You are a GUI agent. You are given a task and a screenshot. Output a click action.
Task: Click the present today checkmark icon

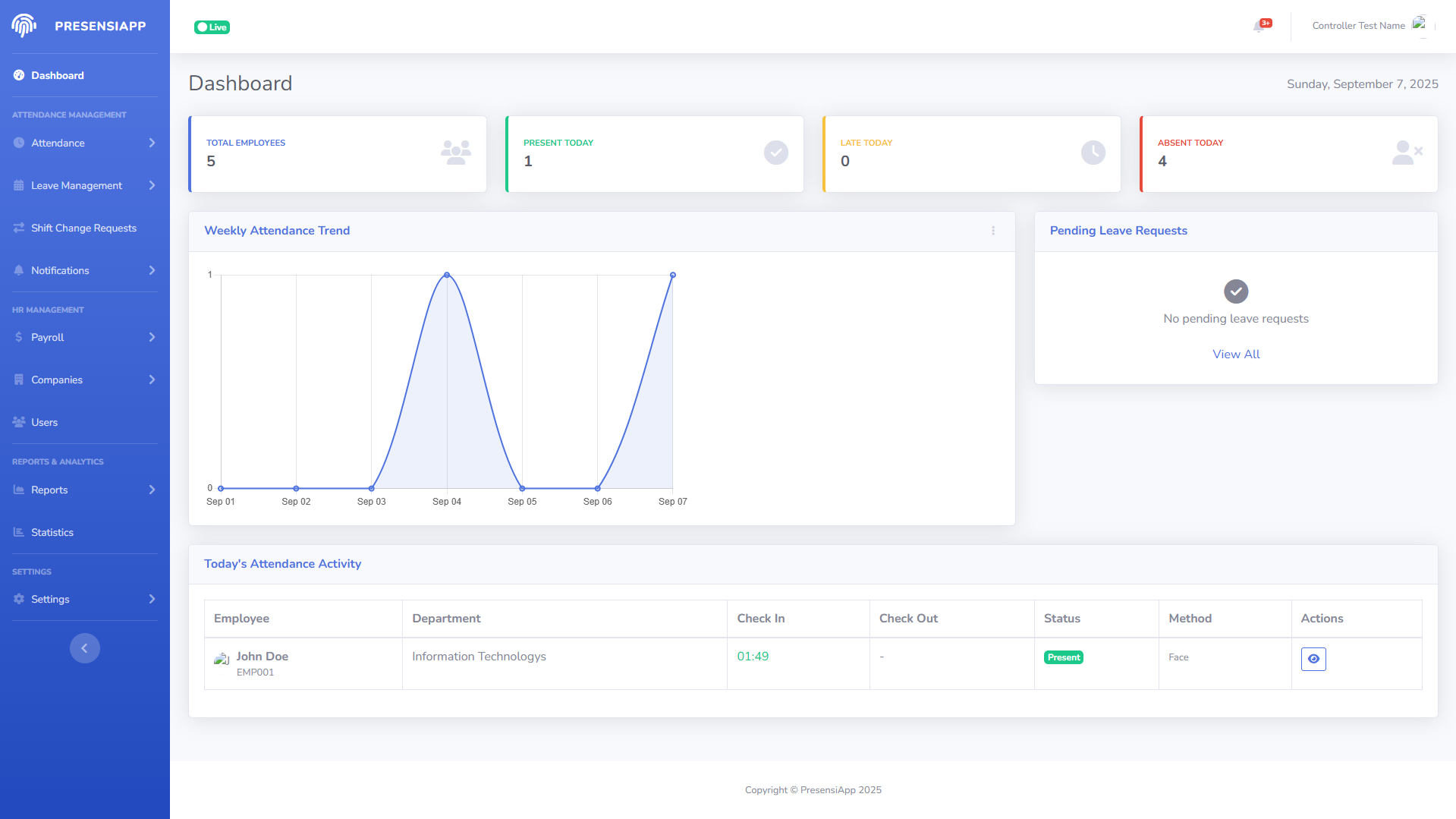pyautogui.click(x=776, y=153)
